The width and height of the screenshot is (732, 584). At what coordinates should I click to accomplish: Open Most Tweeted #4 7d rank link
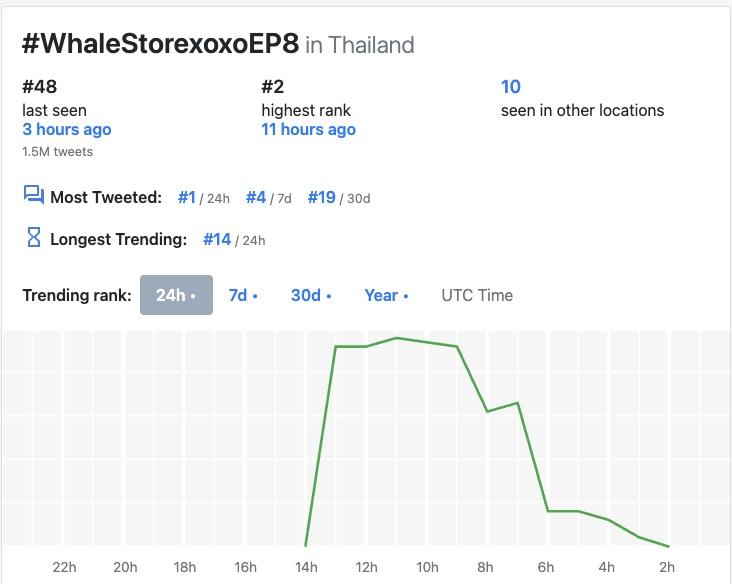coord(256,197)
